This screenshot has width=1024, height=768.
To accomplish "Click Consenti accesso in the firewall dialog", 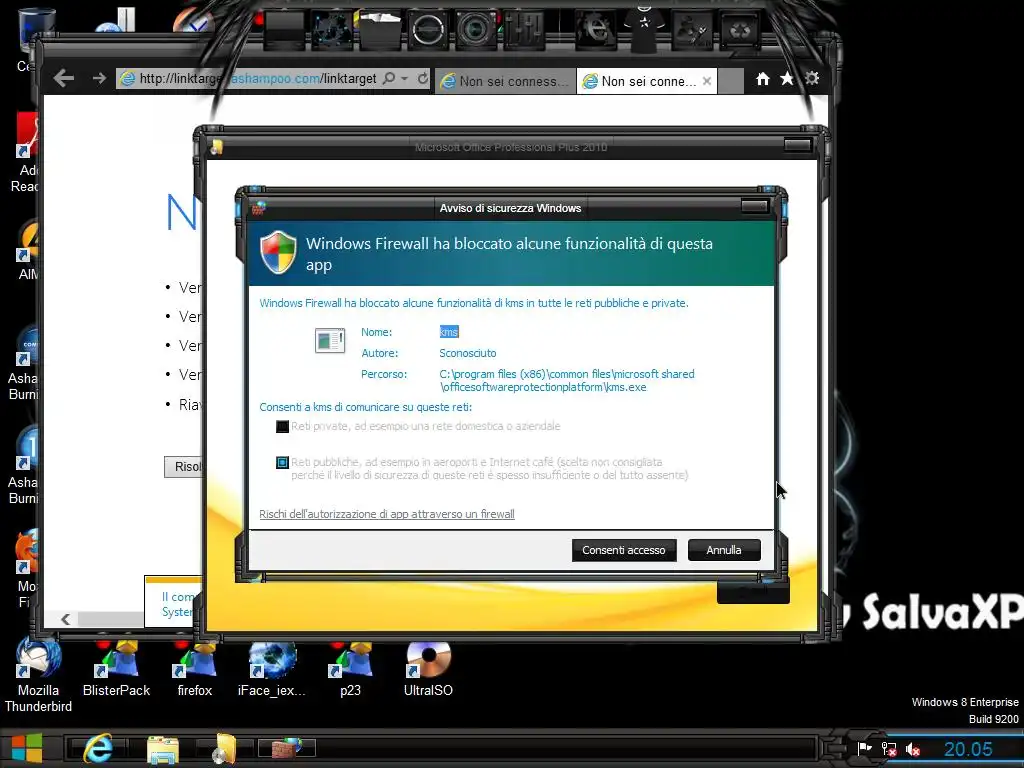I will click(x=624, y=550).
